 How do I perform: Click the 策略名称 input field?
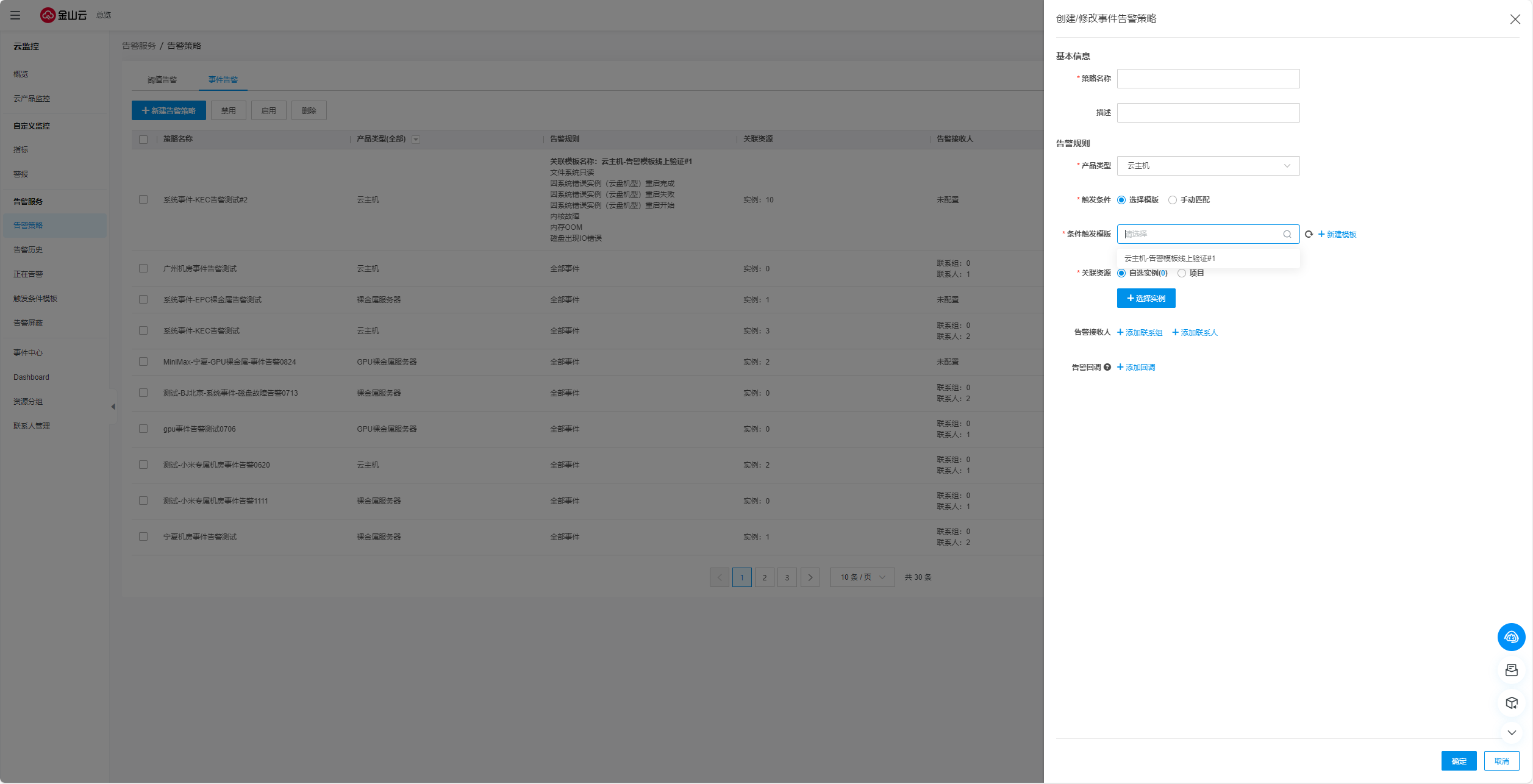coord(1207,79)
